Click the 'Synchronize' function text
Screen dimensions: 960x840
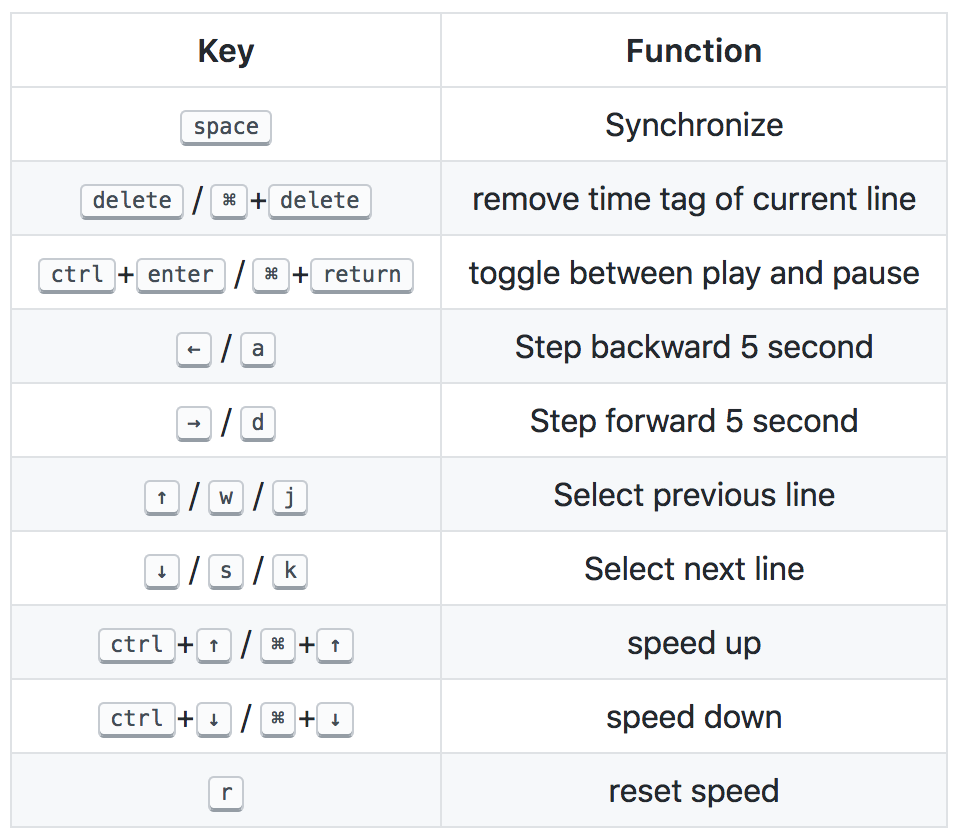694,125
